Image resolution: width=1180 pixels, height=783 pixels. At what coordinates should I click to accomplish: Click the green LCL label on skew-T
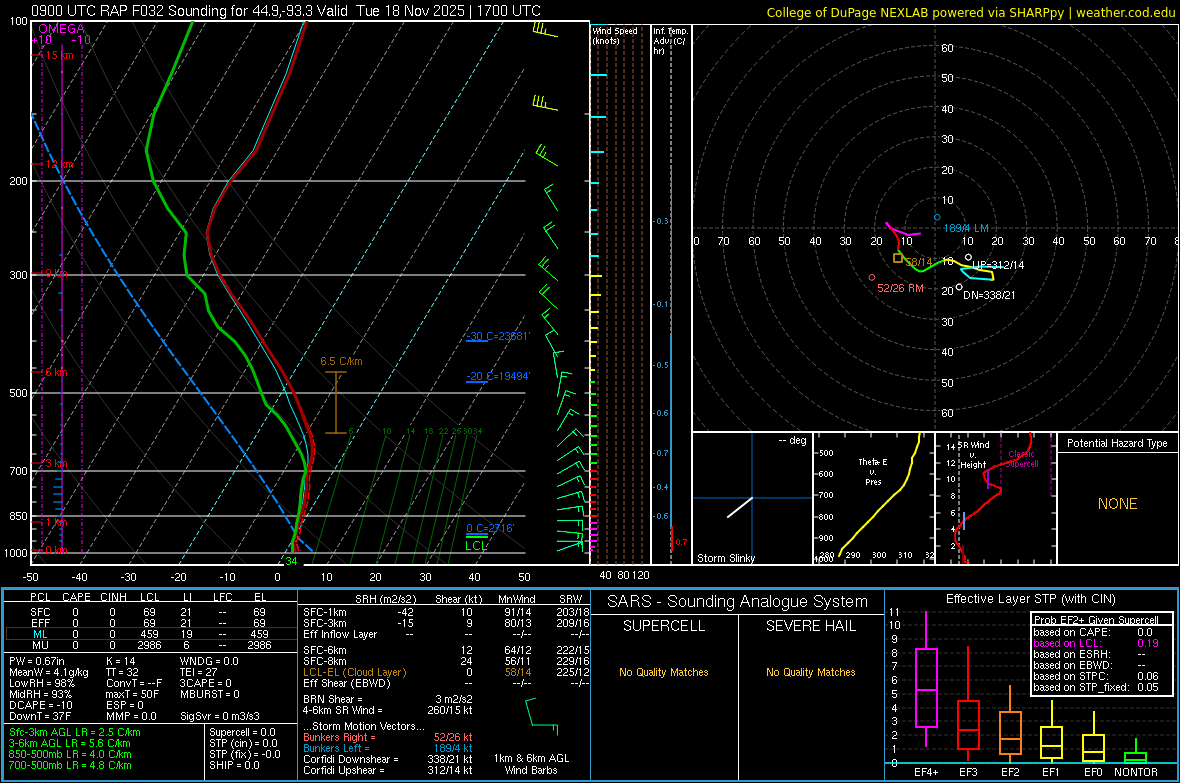pyautogui.click(x=476, y=546)
